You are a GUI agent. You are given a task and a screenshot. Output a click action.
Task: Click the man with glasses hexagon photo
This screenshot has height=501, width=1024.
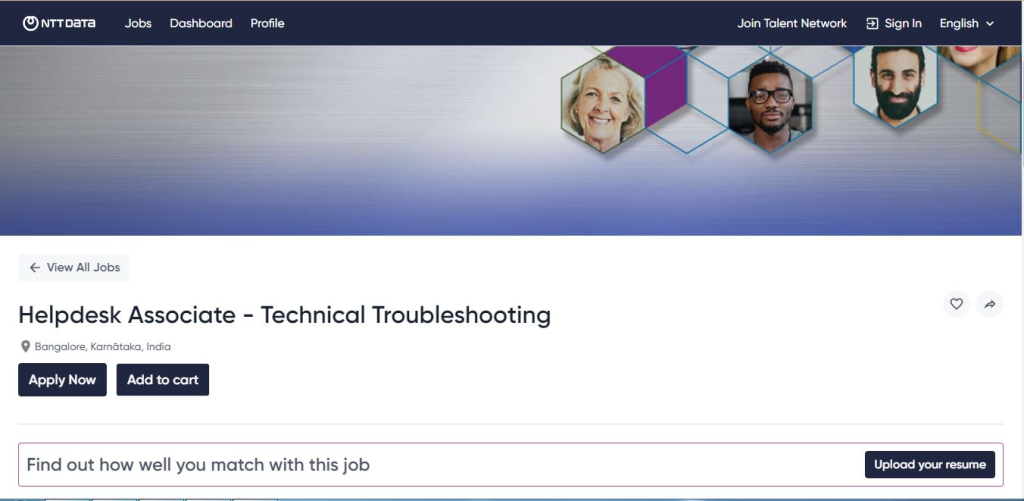(x=771, y=103)
